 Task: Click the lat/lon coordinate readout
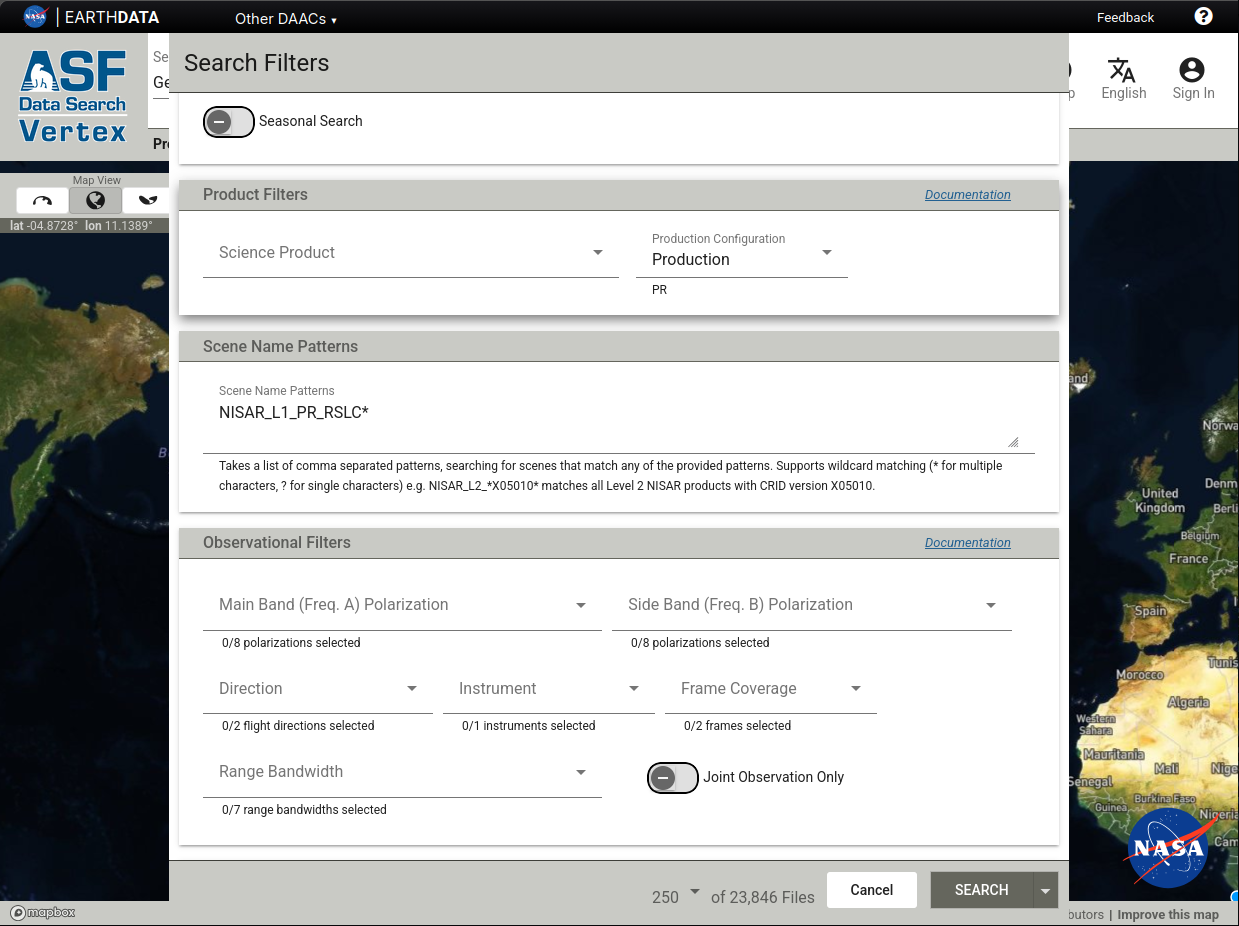(x=81, y=226)
